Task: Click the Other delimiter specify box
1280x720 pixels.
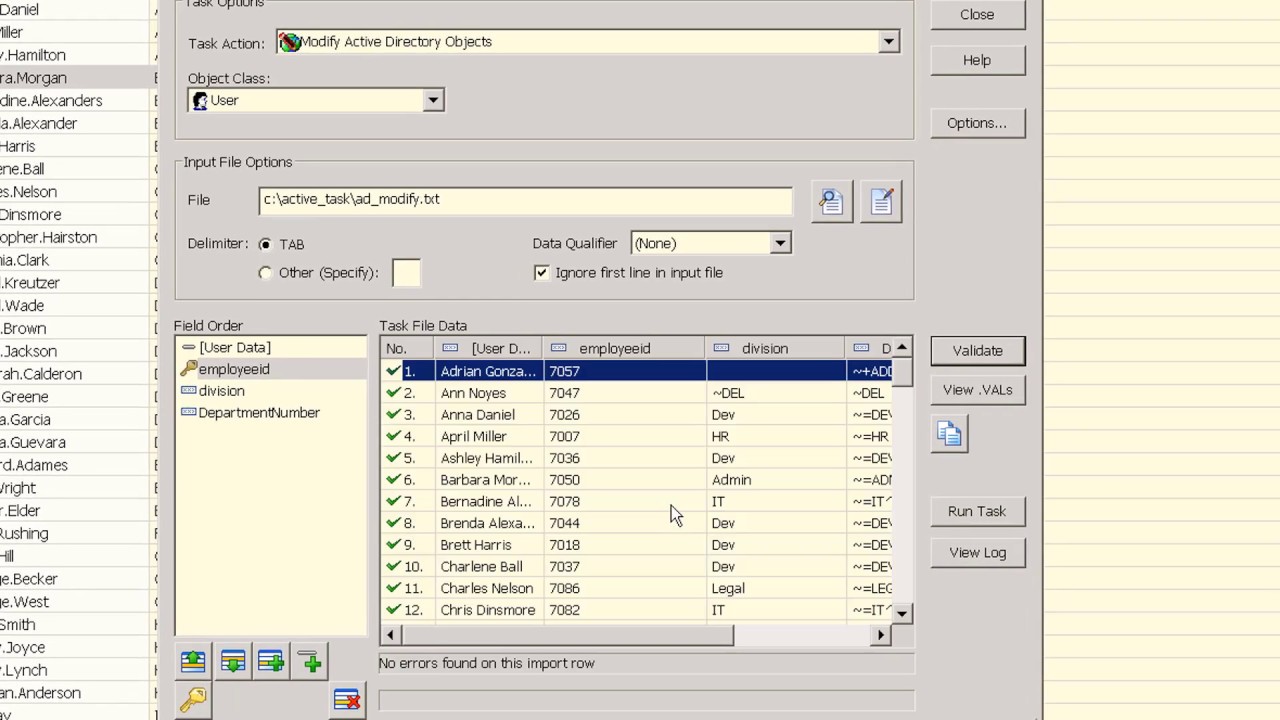Action: coord(406,273)
